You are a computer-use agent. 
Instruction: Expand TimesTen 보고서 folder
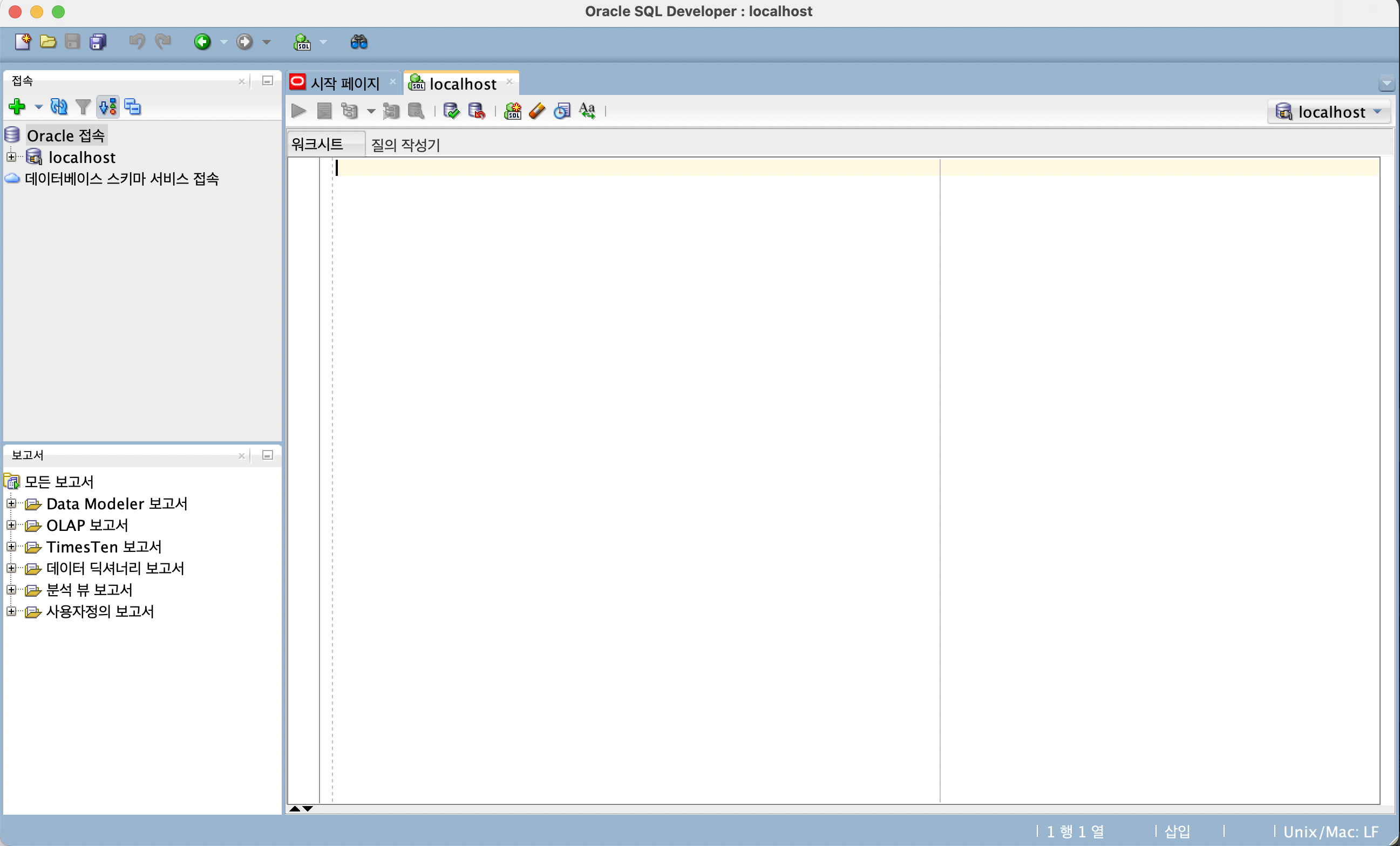click(11, 547)
